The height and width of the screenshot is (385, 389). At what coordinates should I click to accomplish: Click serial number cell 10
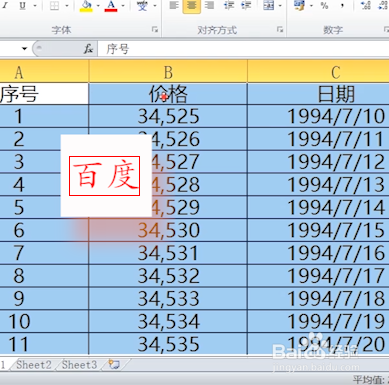click(44, 321)
